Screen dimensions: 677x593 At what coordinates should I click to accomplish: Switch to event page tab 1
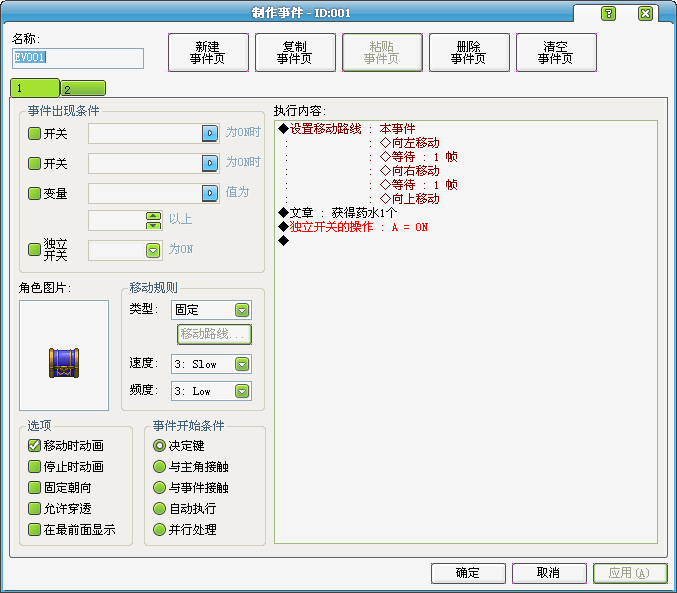point(35,88)
